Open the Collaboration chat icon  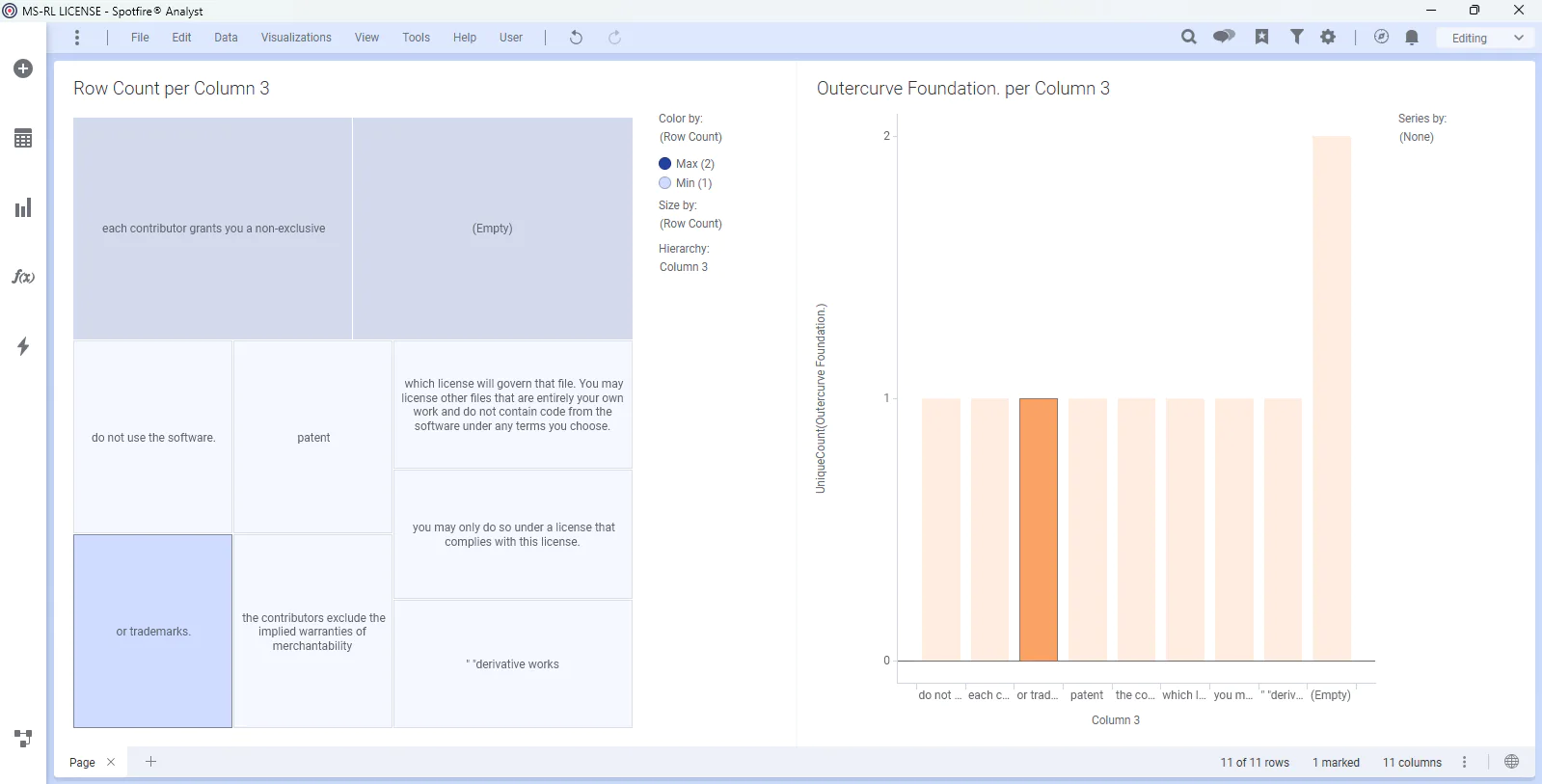(x=1224, y=37)
